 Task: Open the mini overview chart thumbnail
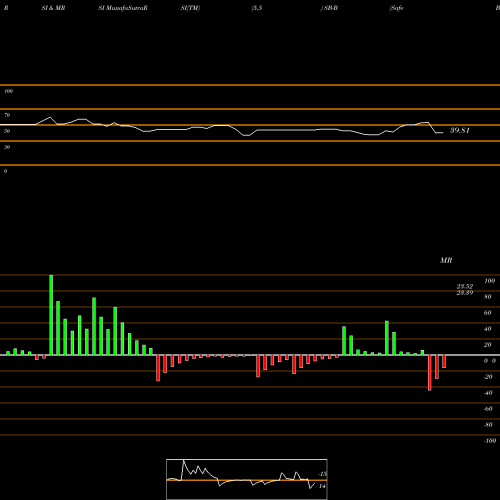click(247, 479)
